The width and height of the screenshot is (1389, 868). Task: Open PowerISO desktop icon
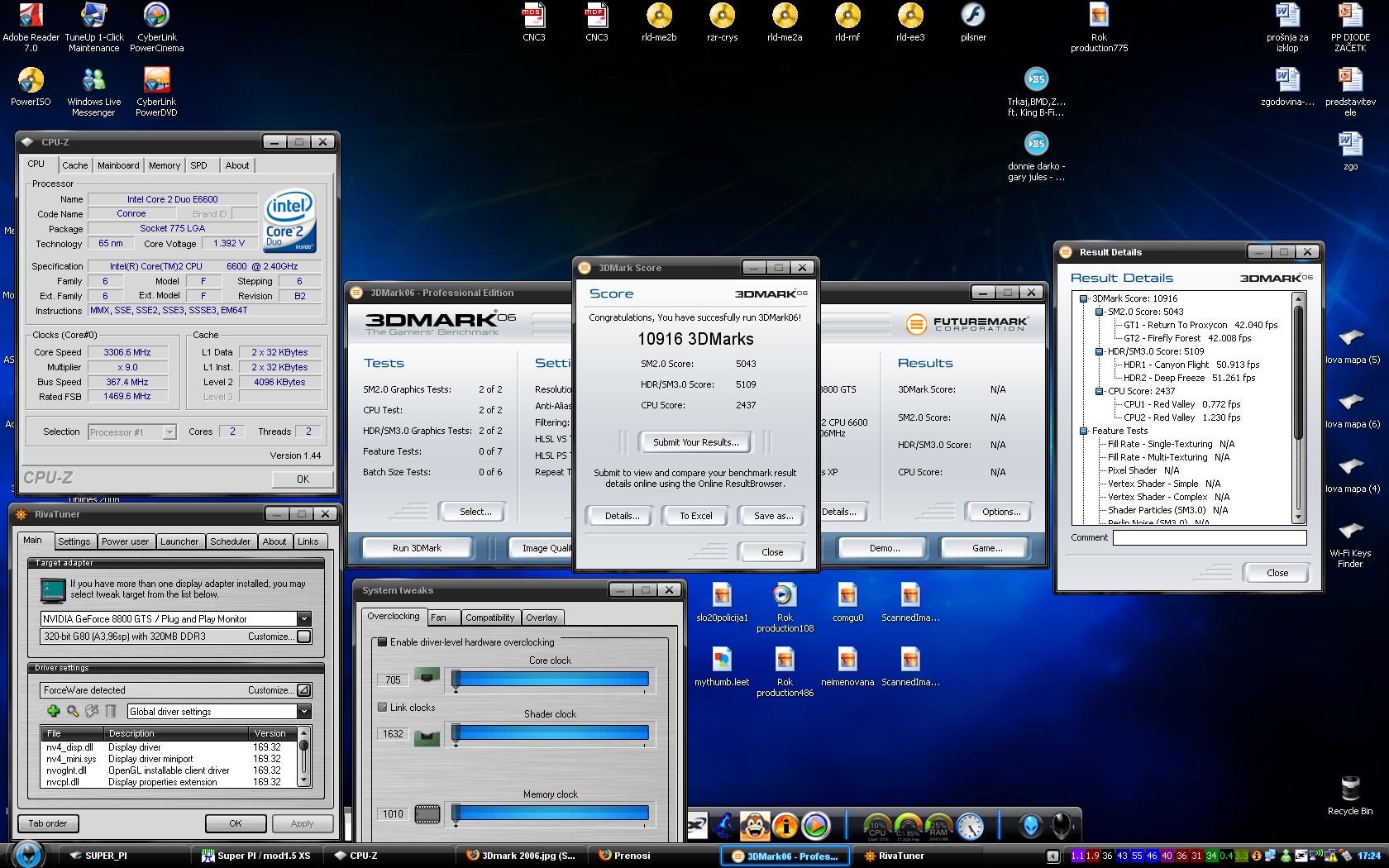point(31,85)
